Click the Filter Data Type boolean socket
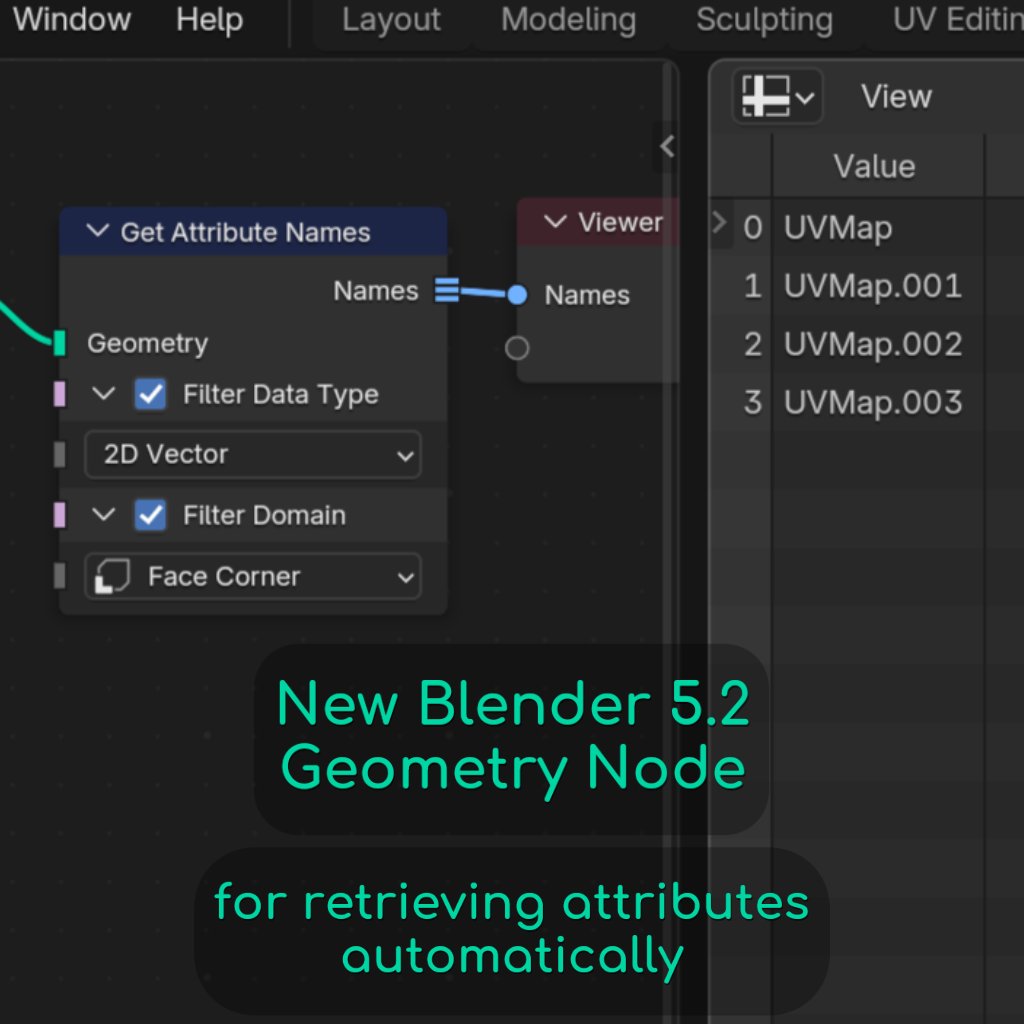1024x1024 pixels. coord(59,394)
